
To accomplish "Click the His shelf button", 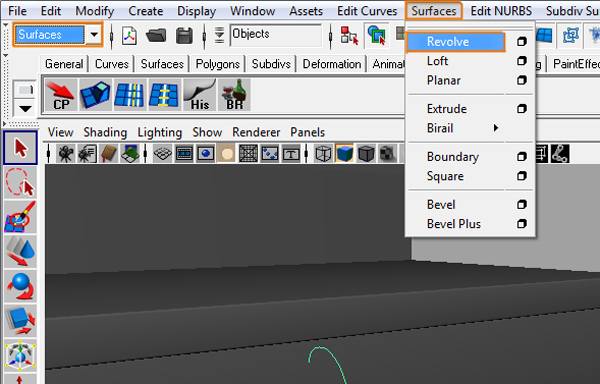I will click(199, 95).
